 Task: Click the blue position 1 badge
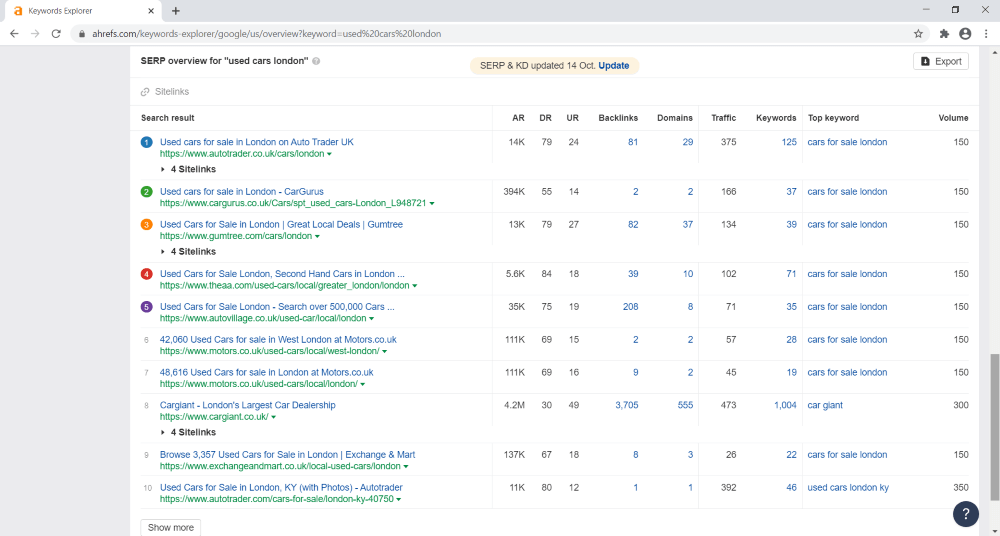tap(147, 142)
